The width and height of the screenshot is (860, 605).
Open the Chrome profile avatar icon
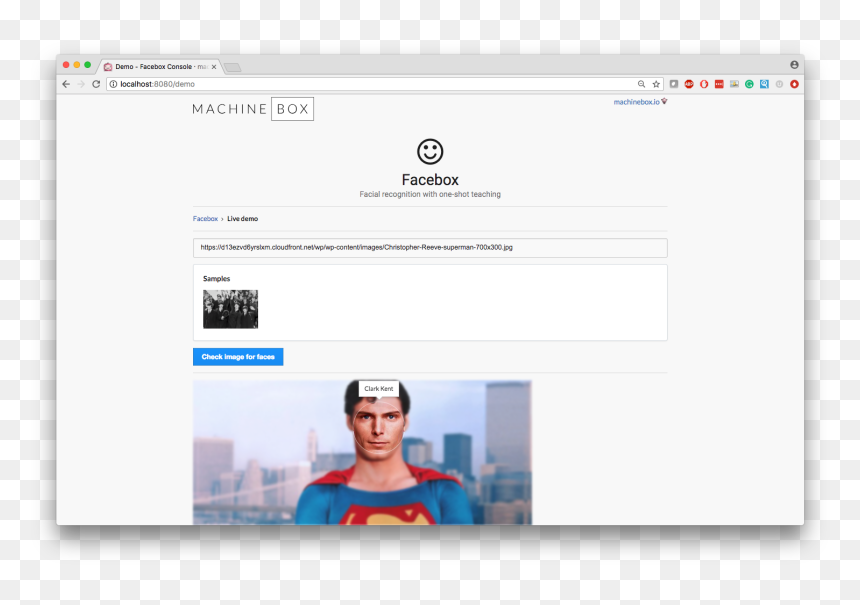tap(794, 65)
